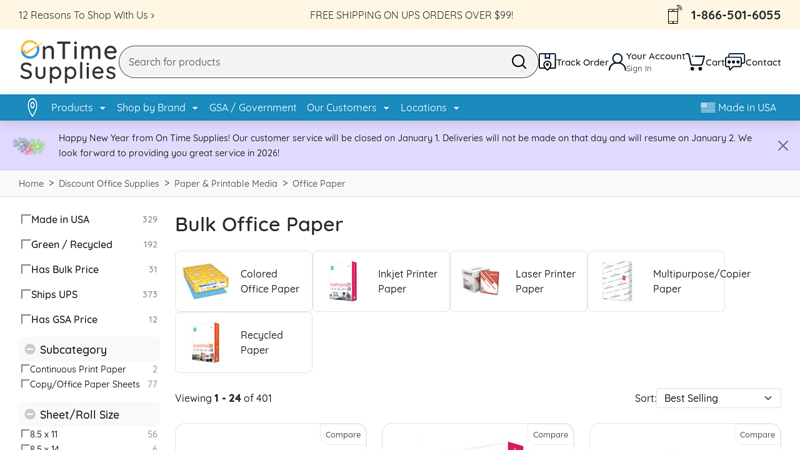This screenshot has width=800, height=450.
Task: Enable the Has Bulk Price filter
Action: tap(25, 269)
